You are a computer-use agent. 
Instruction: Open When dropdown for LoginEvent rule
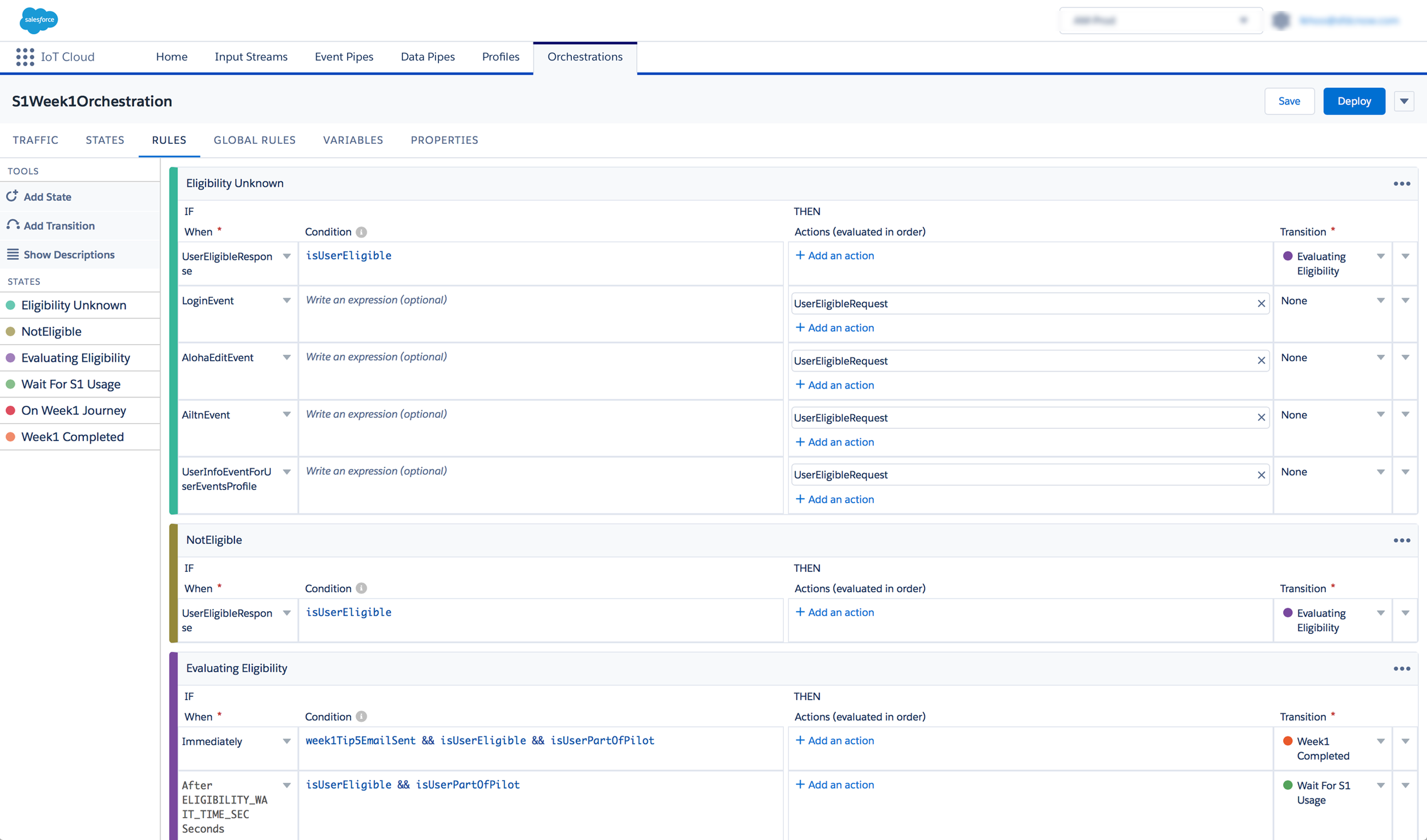pos(287,301)
